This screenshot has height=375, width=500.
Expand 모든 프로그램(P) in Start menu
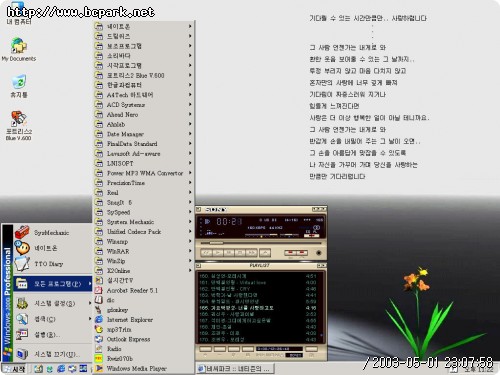(53, 284)
